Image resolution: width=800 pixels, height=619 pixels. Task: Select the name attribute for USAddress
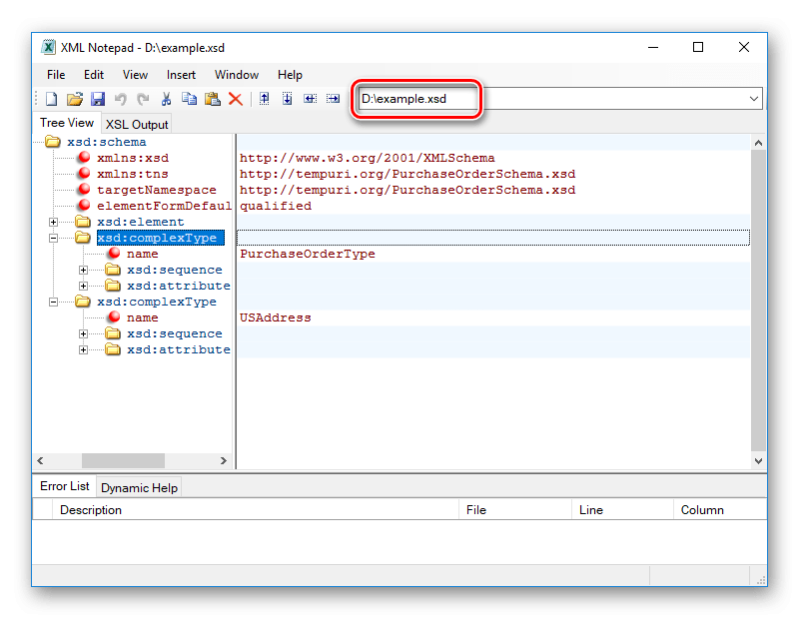coord(142,318)
